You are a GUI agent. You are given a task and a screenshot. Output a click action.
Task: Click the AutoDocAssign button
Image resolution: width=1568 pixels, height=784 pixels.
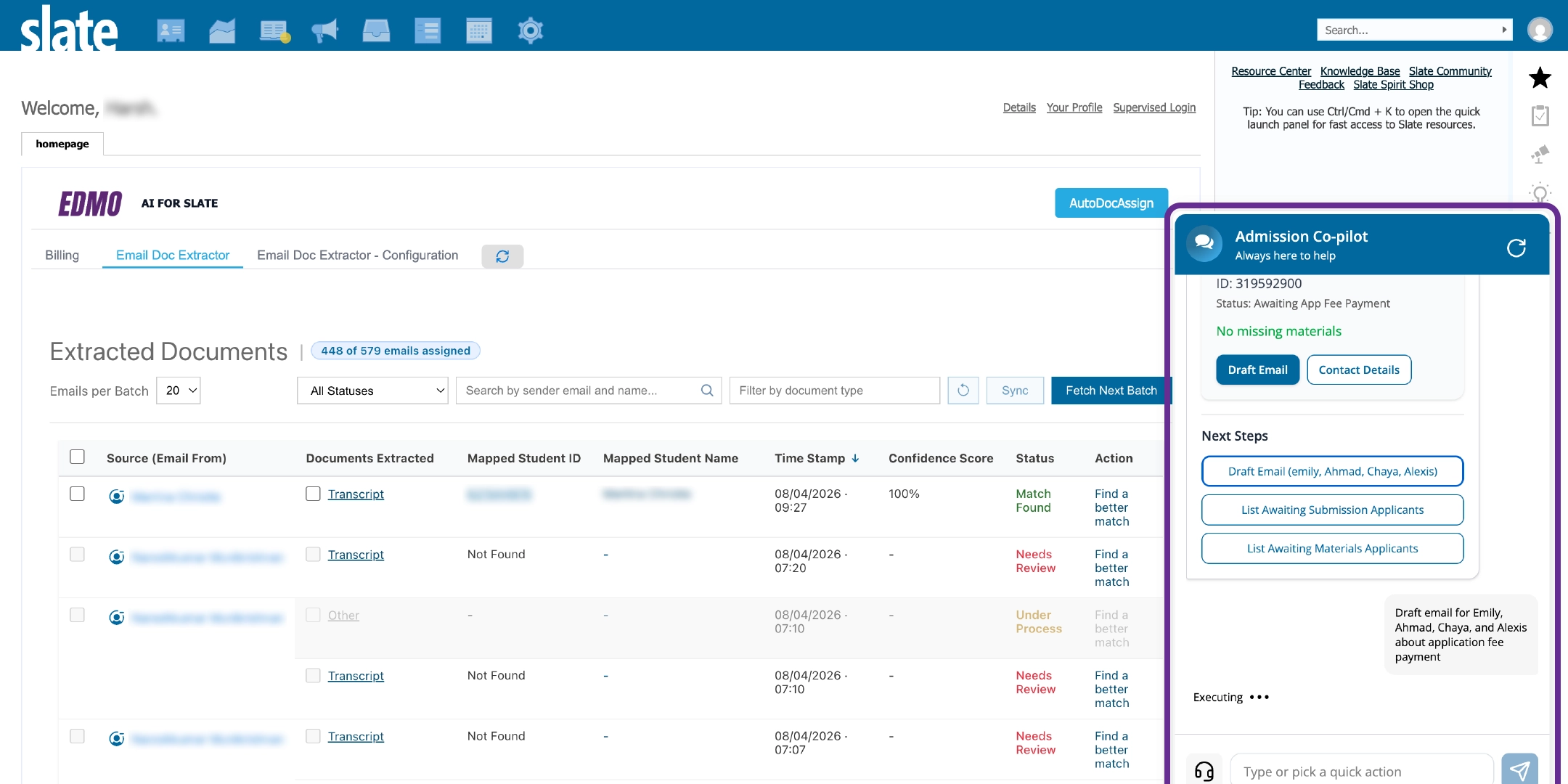(x=1111, y=203)
